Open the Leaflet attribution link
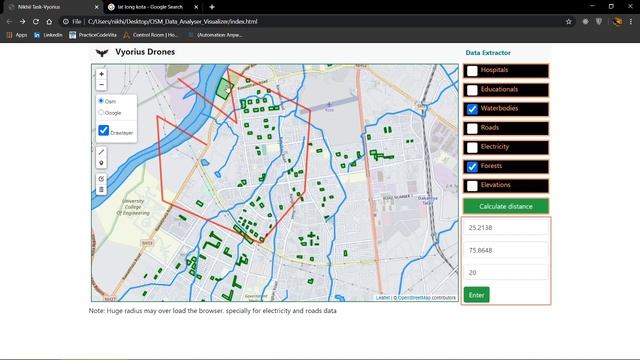640x360 pixels. click(x=383, y=298)
